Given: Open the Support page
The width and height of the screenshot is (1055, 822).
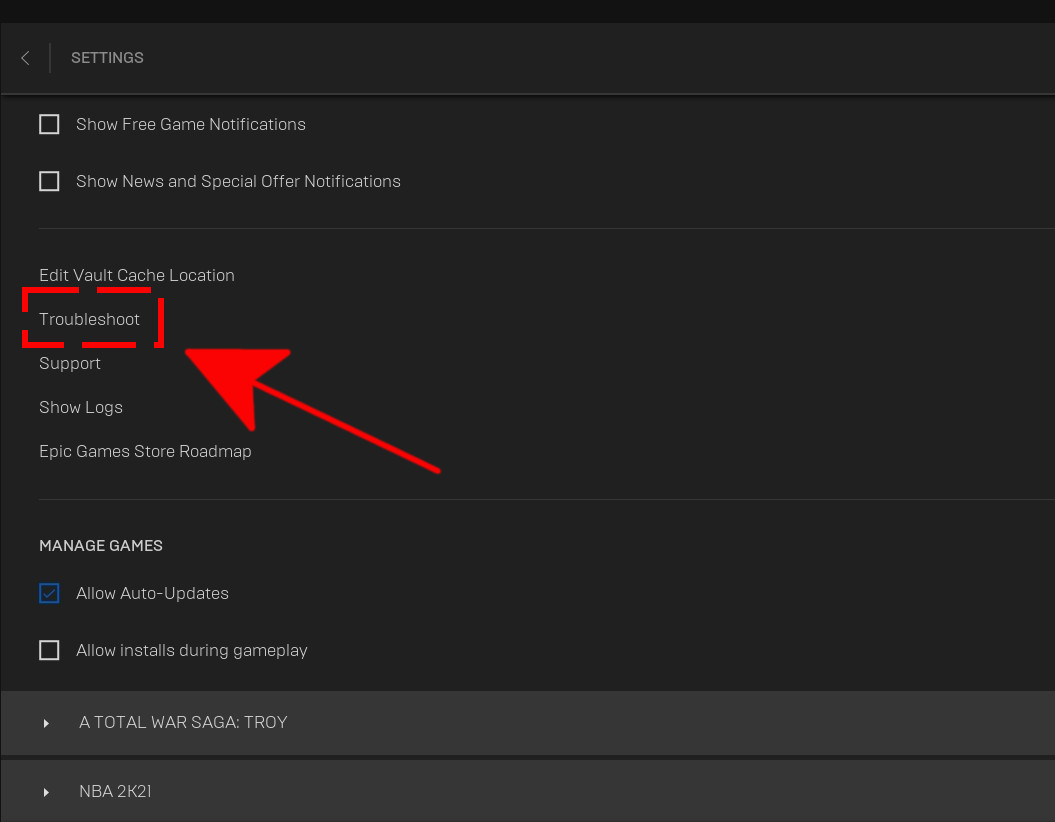Looking at the screenshot, I should point(69,363).
